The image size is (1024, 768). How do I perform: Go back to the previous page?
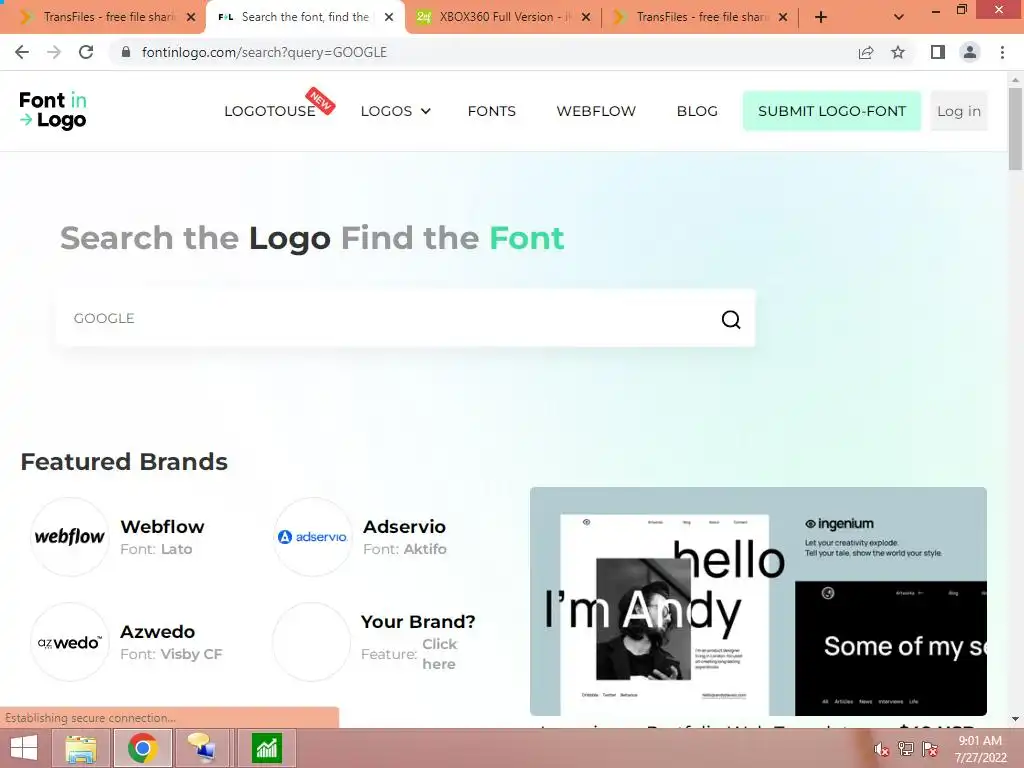point(22,52)
